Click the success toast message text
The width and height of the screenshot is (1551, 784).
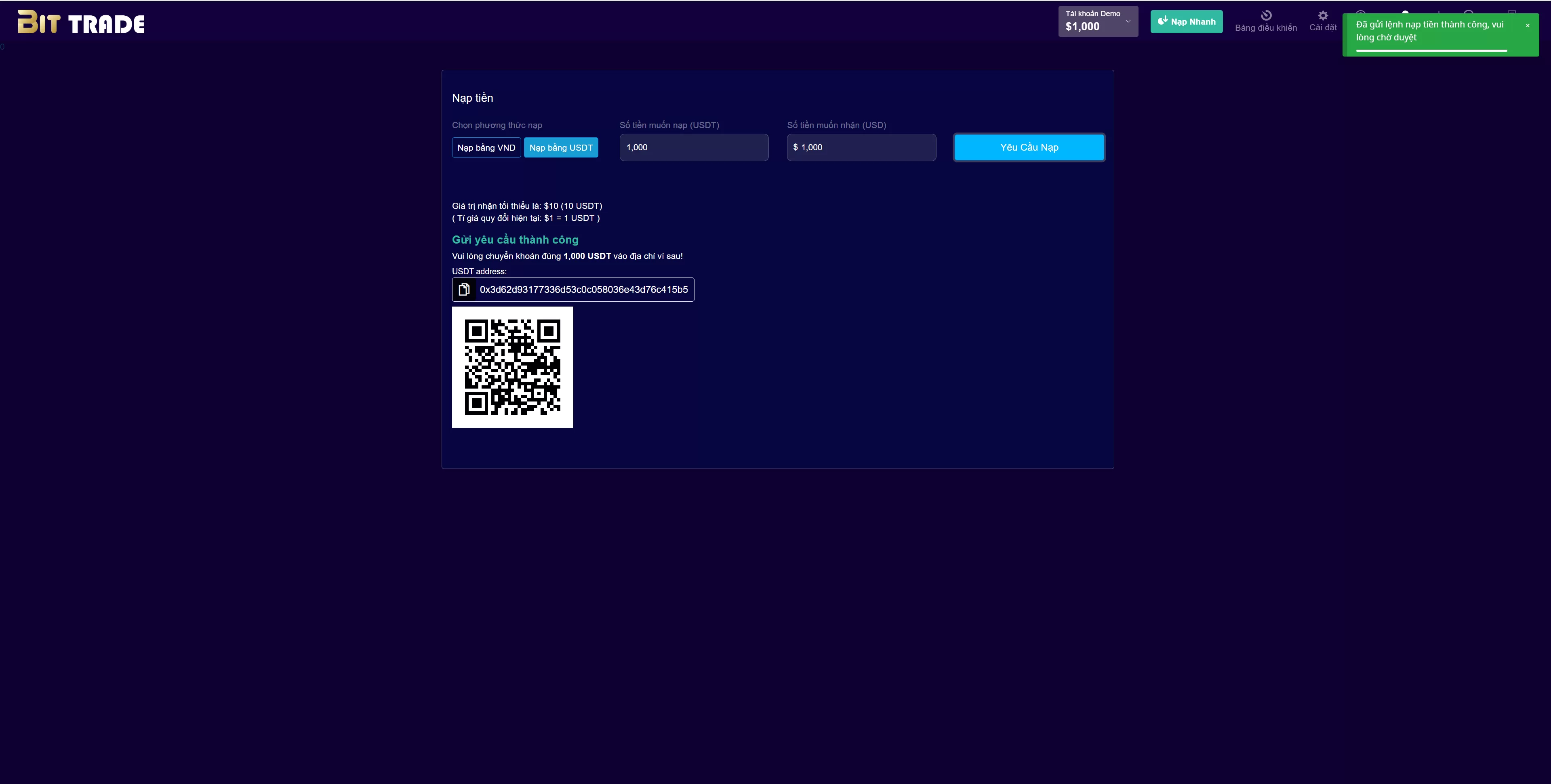pos(1429,31)
